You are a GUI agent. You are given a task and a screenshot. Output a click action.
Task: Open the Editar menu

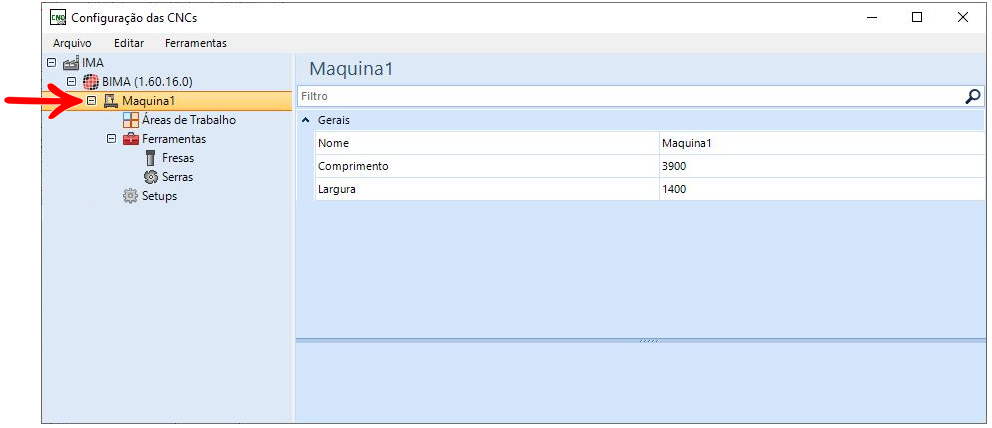[x=129, y=43]
